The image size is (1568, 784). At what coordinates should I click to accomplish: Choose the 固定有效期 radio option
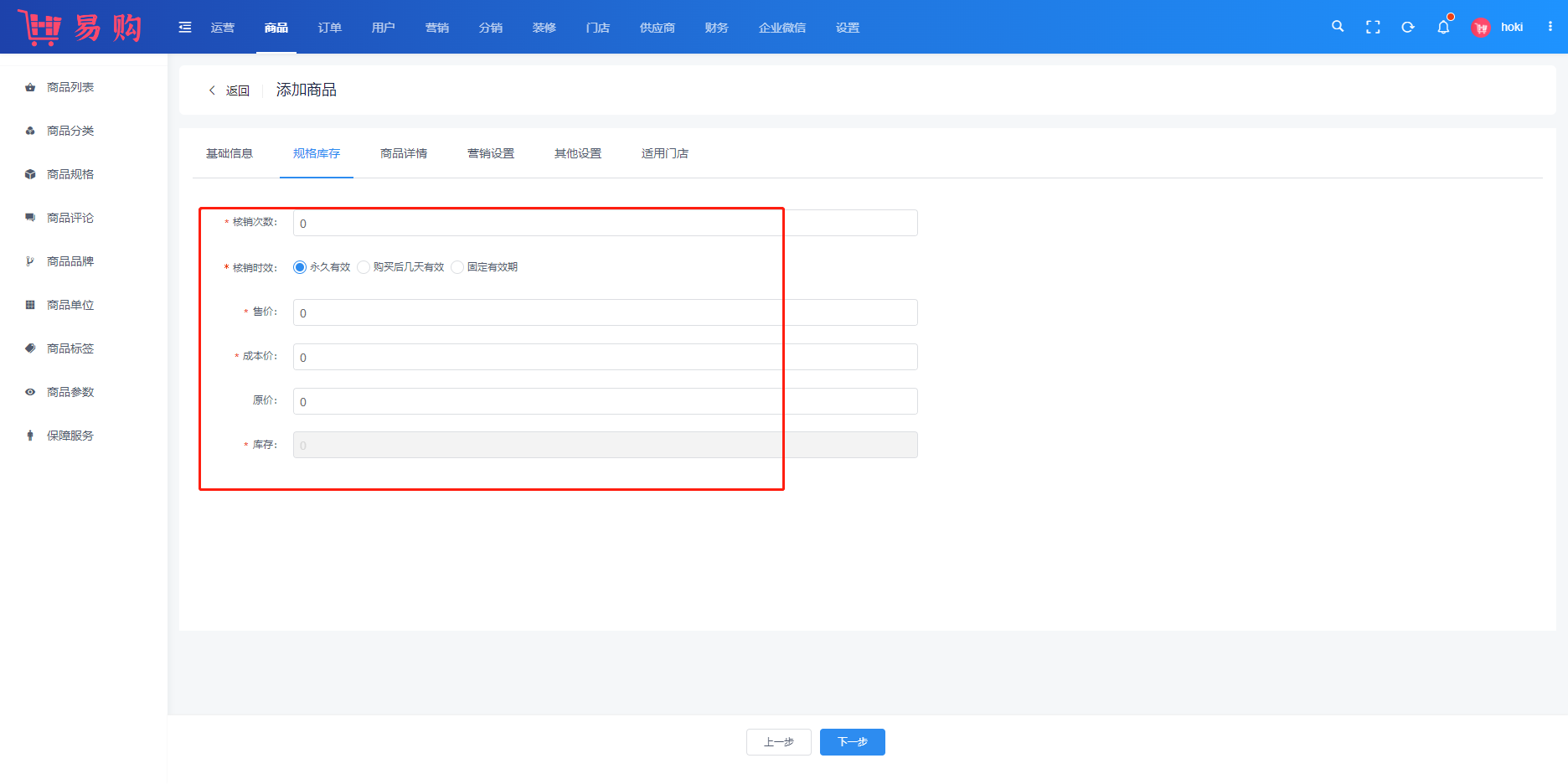point(457,267)
